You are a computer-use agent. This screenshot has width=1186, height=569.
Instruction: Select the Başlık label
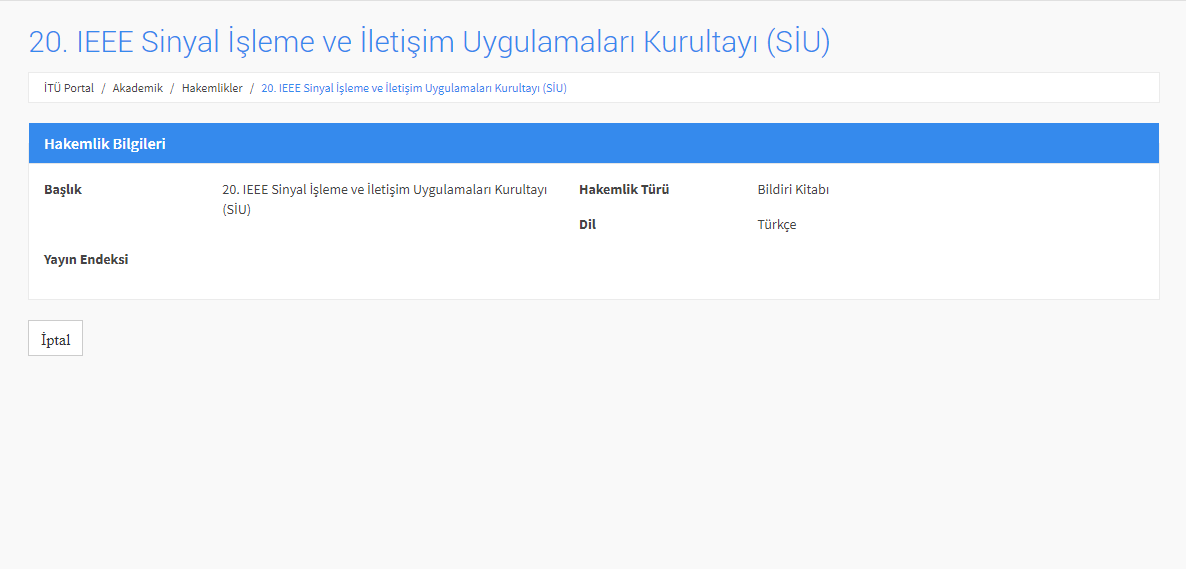63,190
